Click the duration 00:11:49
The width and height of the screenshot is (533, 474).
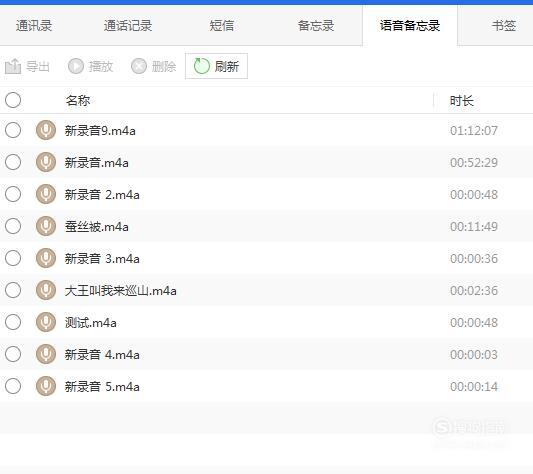tap(474, 226)
